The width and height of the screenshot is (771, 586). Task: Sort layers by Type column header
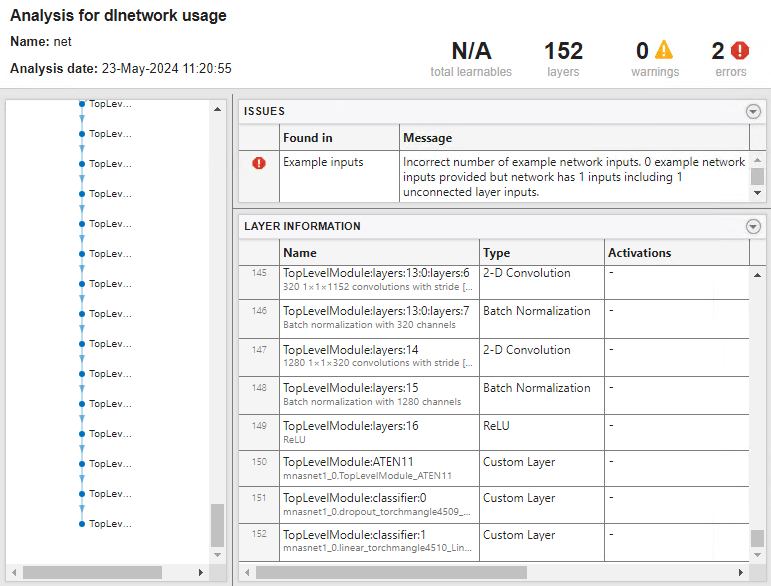click(x=541, y=253)
